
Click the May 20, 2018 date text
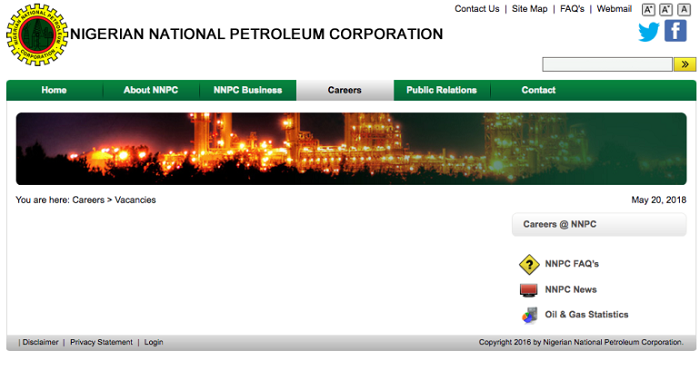coord(658,200)
